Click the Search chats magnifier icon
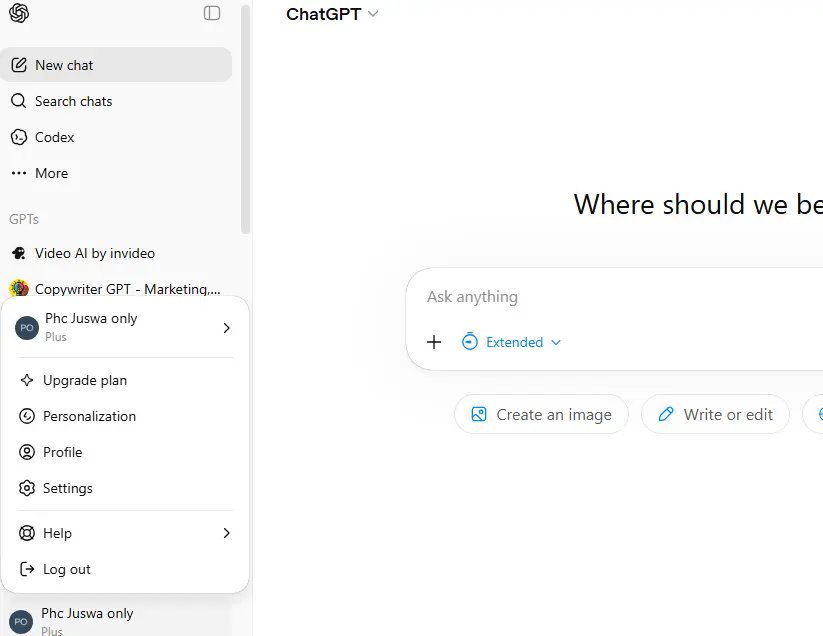The width and height of the screenshot is (823, 636). pyautogui.click(x=19, y=101)
